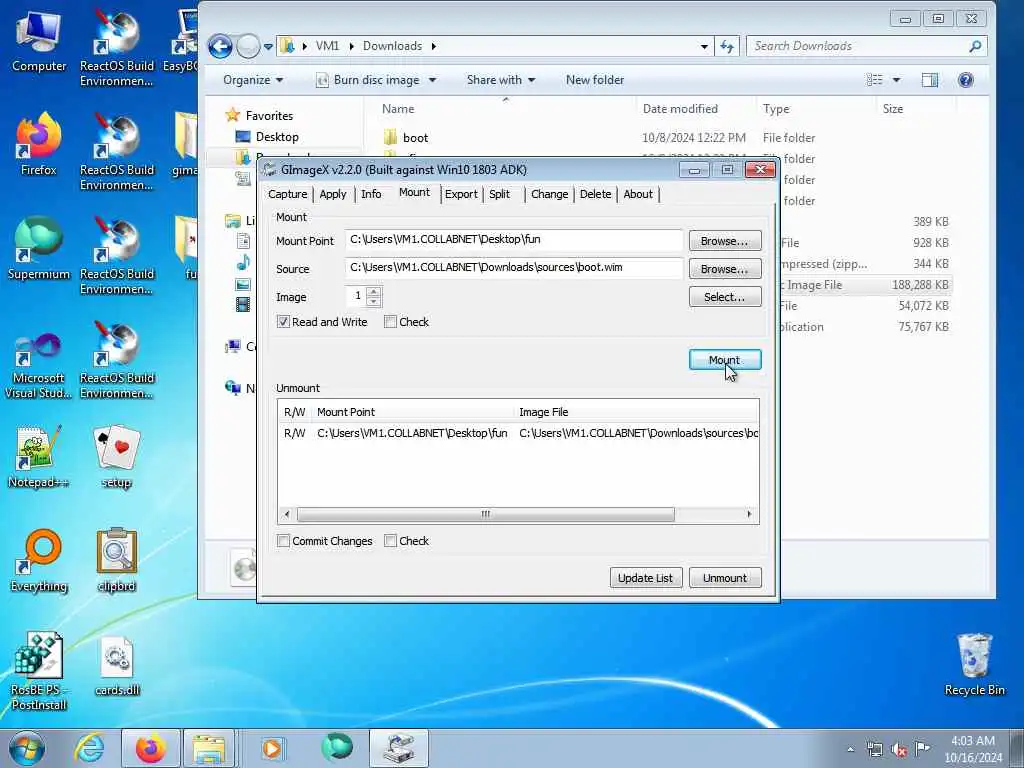Open Microsoft Visual Studio desktop shortcut
1024x768 pixels.
pos(39,364)
